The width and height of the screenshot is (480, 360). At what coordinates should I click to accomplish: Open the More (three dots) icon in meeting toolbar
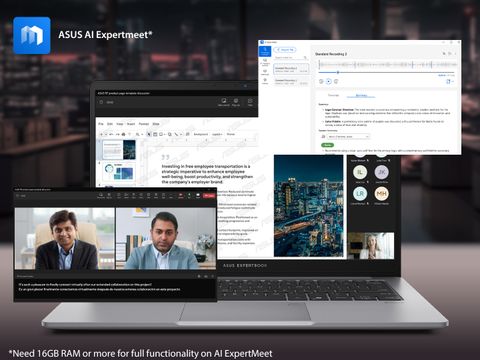[171, 196]
